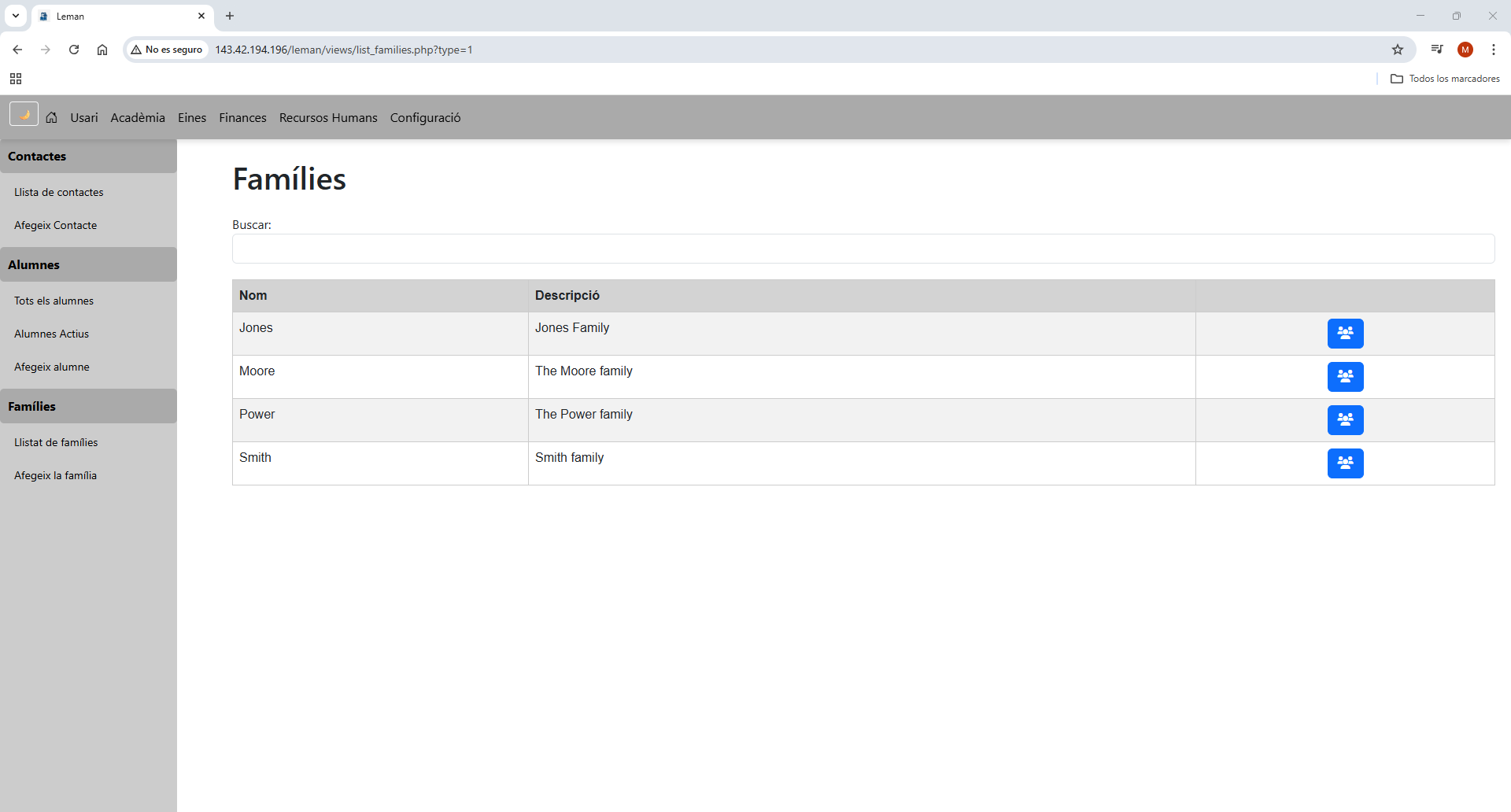Select the Moore name cell
Viewport: 1511px width, 812px height.
click(x=380, y=377)
